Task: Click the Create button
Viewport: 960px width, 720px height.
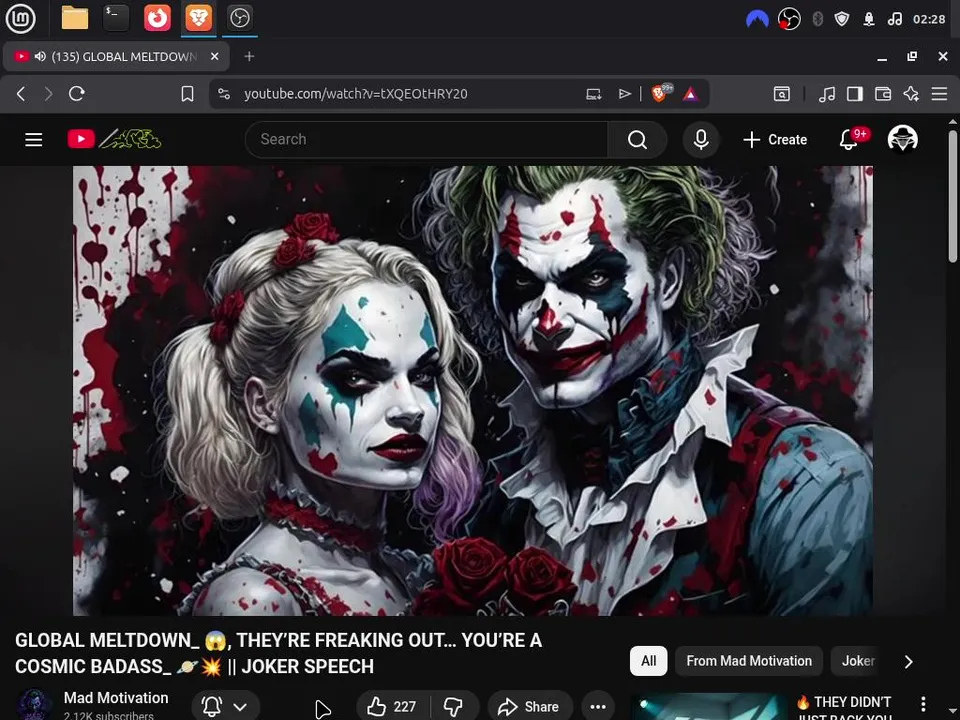Action: click(x=775, y=140)
